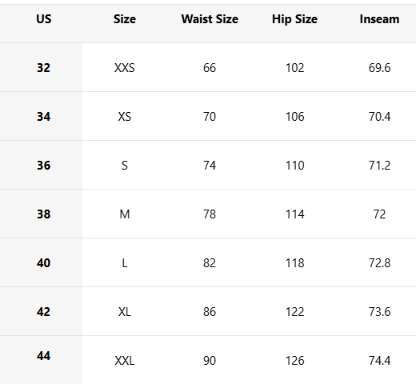Select the US size 40 row label
Image resolution: width=416 pixels, height=385 pixels.
44,263
